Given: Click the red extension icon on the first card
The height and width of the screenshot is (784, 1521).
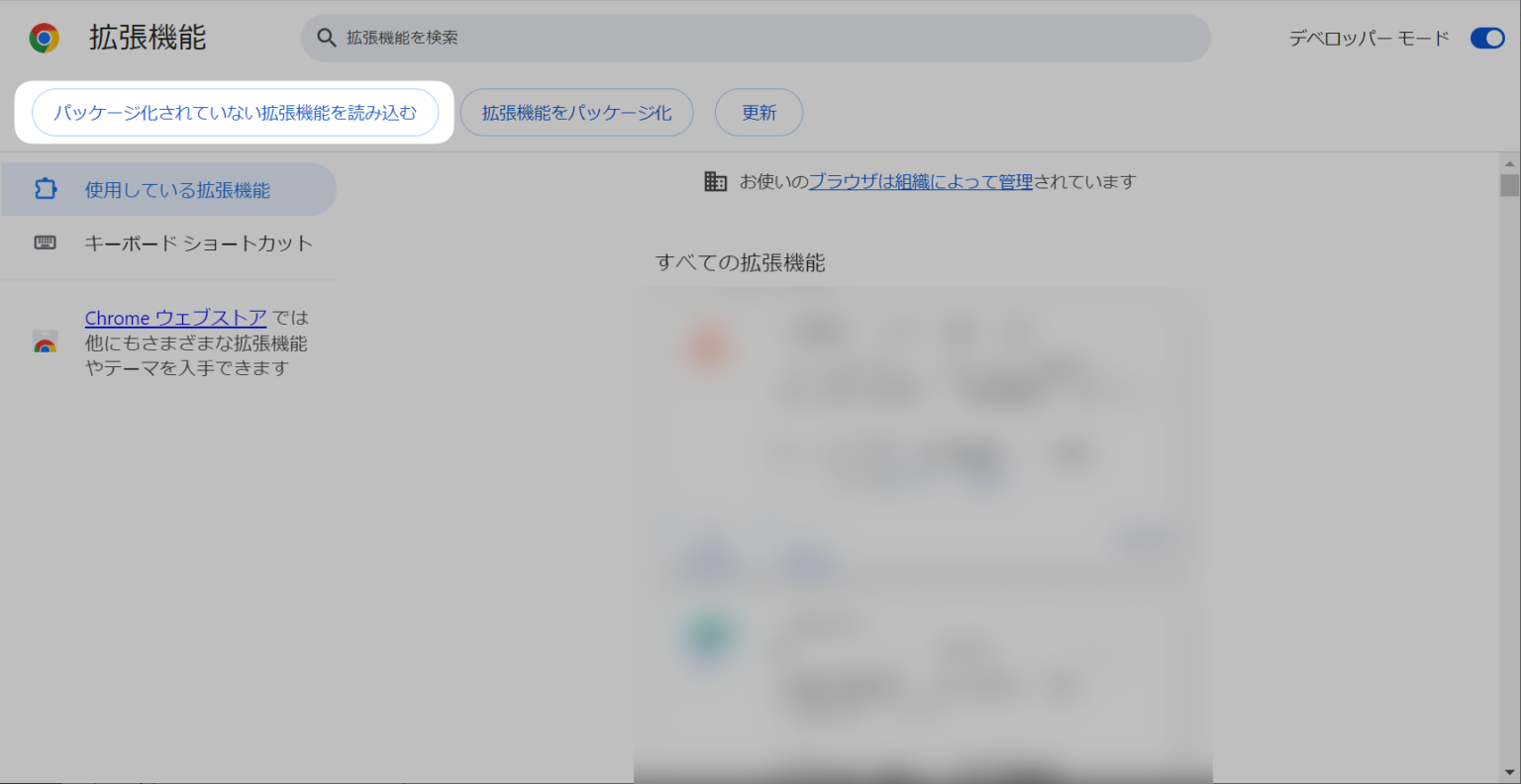Looking at the screenshot, I should pyautogui.click(x=708, y=348).
